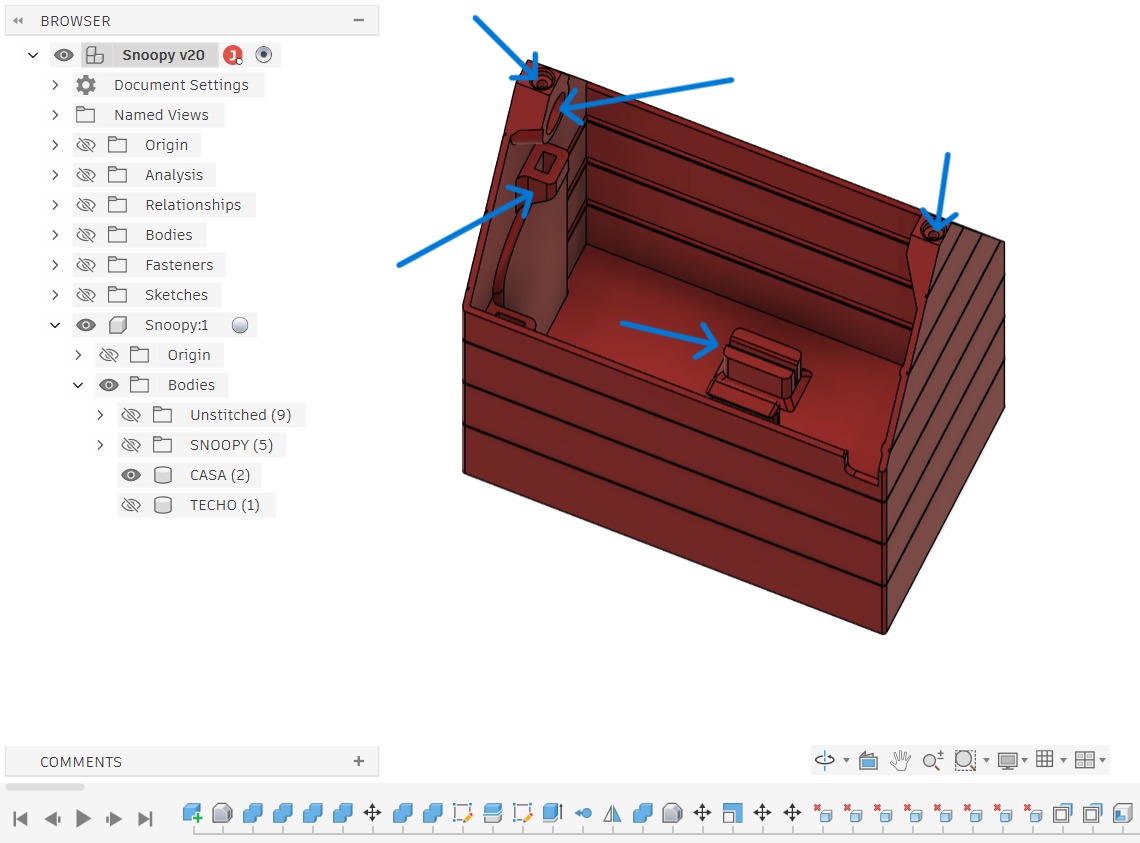Open the Viewports dropdown arrow

1102,761
